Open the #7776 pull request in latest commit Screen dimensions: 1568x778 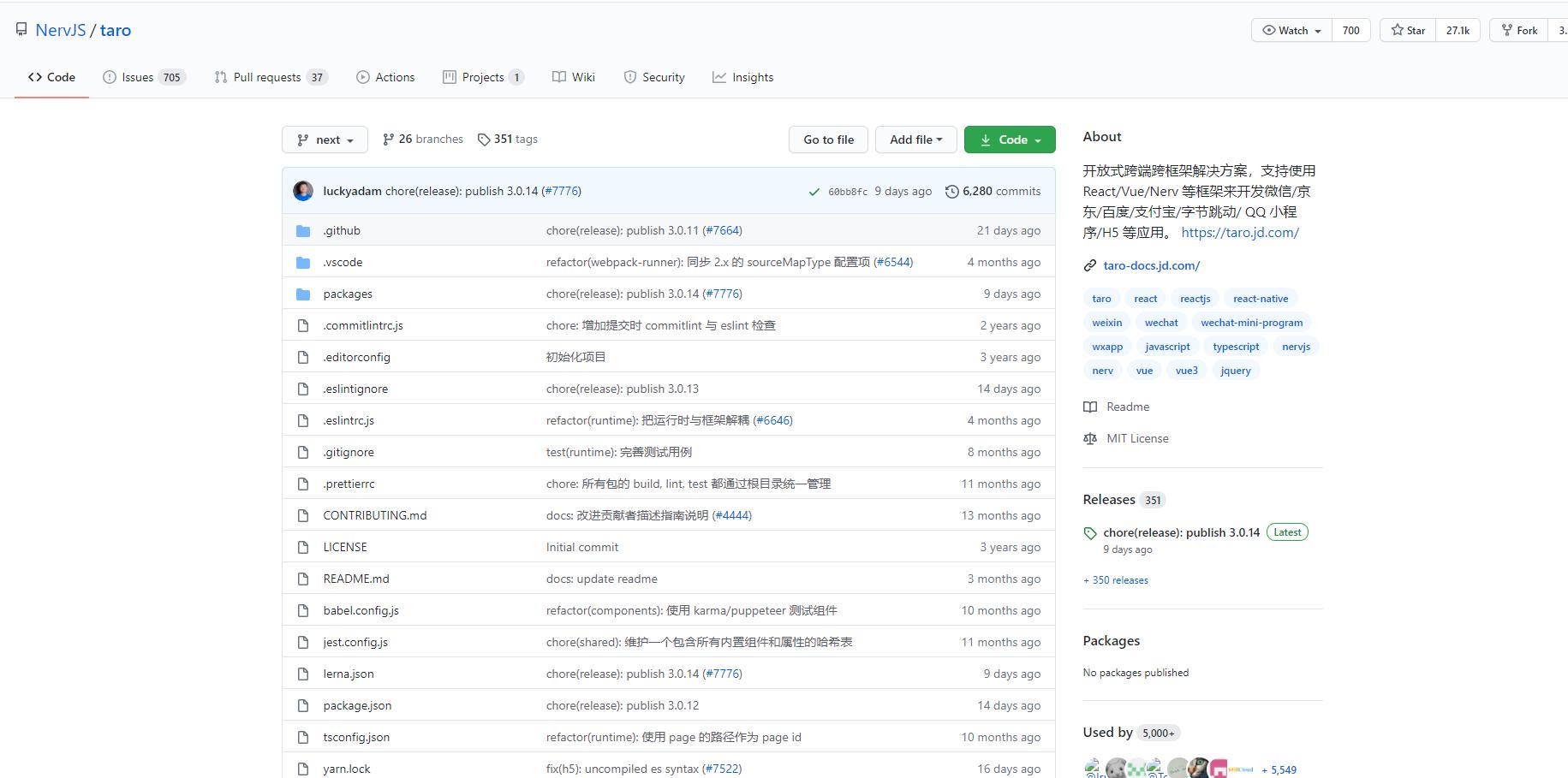pos(562,192)
